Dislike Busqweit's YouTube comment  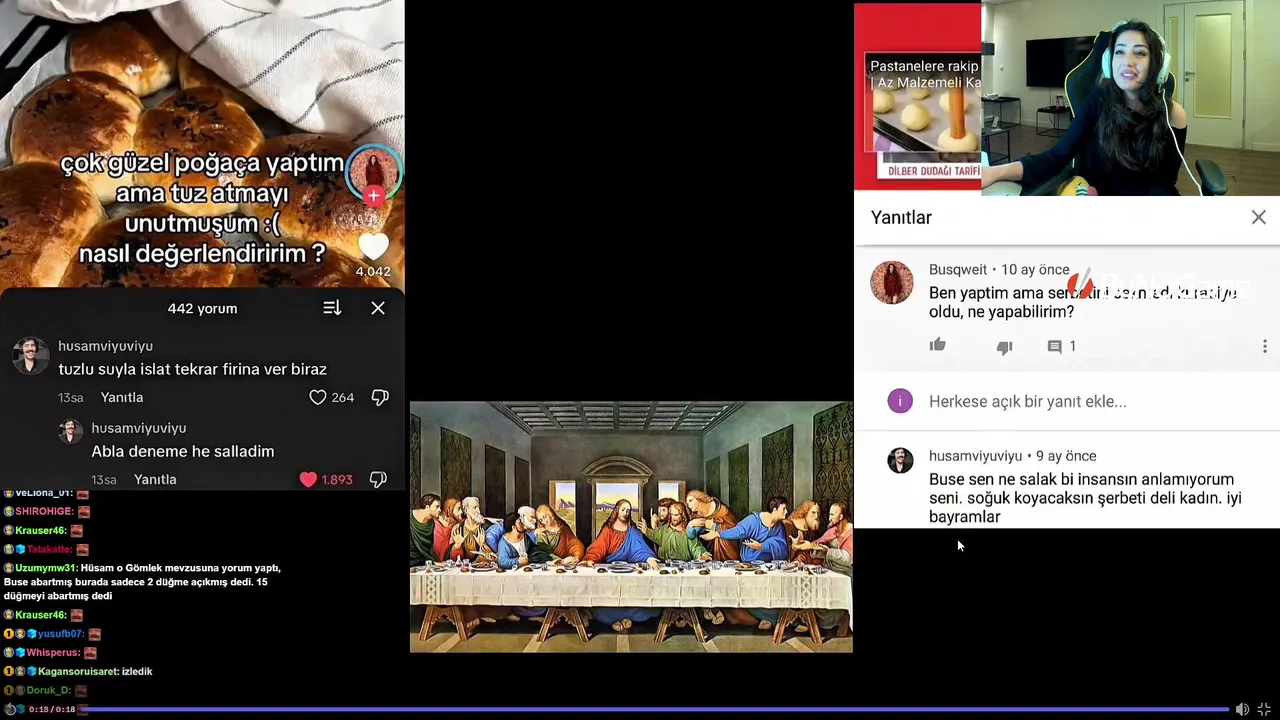(x=1004, y=346)
